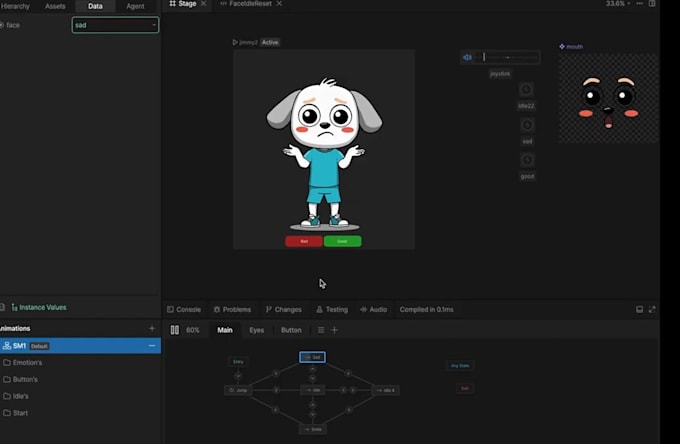This screenshot has width=680, height=444.
Task: Pause the state machine playback
Action: (174, 330)
